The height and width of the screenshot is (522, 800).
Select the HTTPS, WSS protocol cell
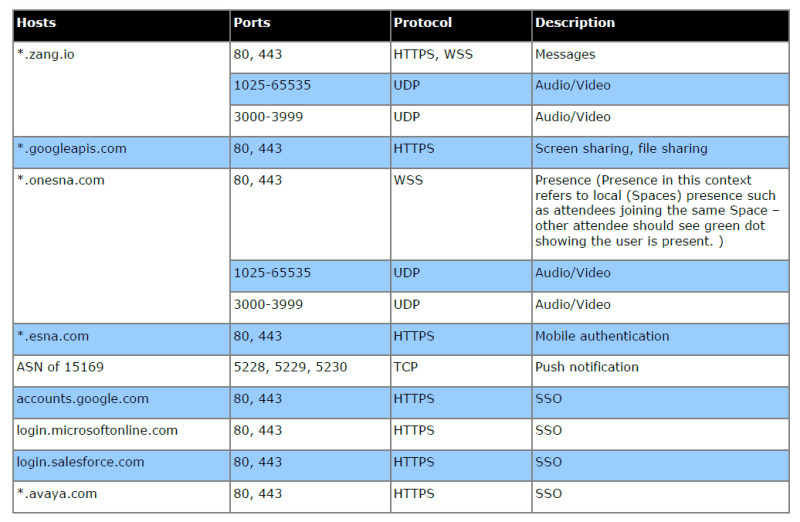click(x=461, y=57)
